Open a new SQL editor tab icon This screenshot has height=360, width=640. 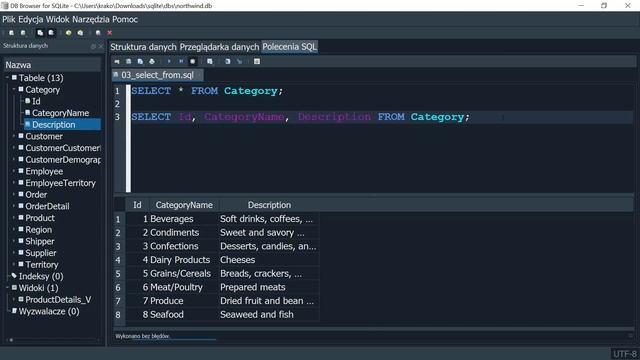tap(117, 62)
